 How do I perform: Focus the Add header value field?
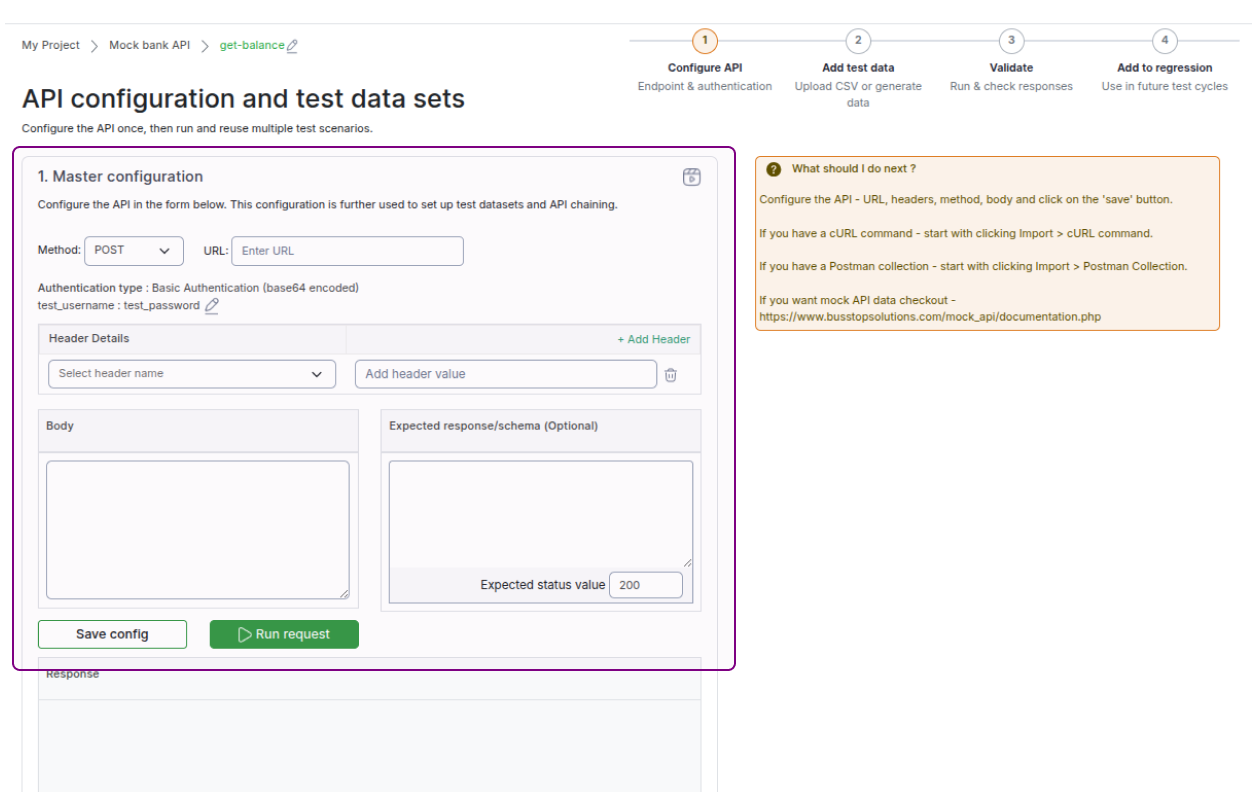tap(506, 374)
